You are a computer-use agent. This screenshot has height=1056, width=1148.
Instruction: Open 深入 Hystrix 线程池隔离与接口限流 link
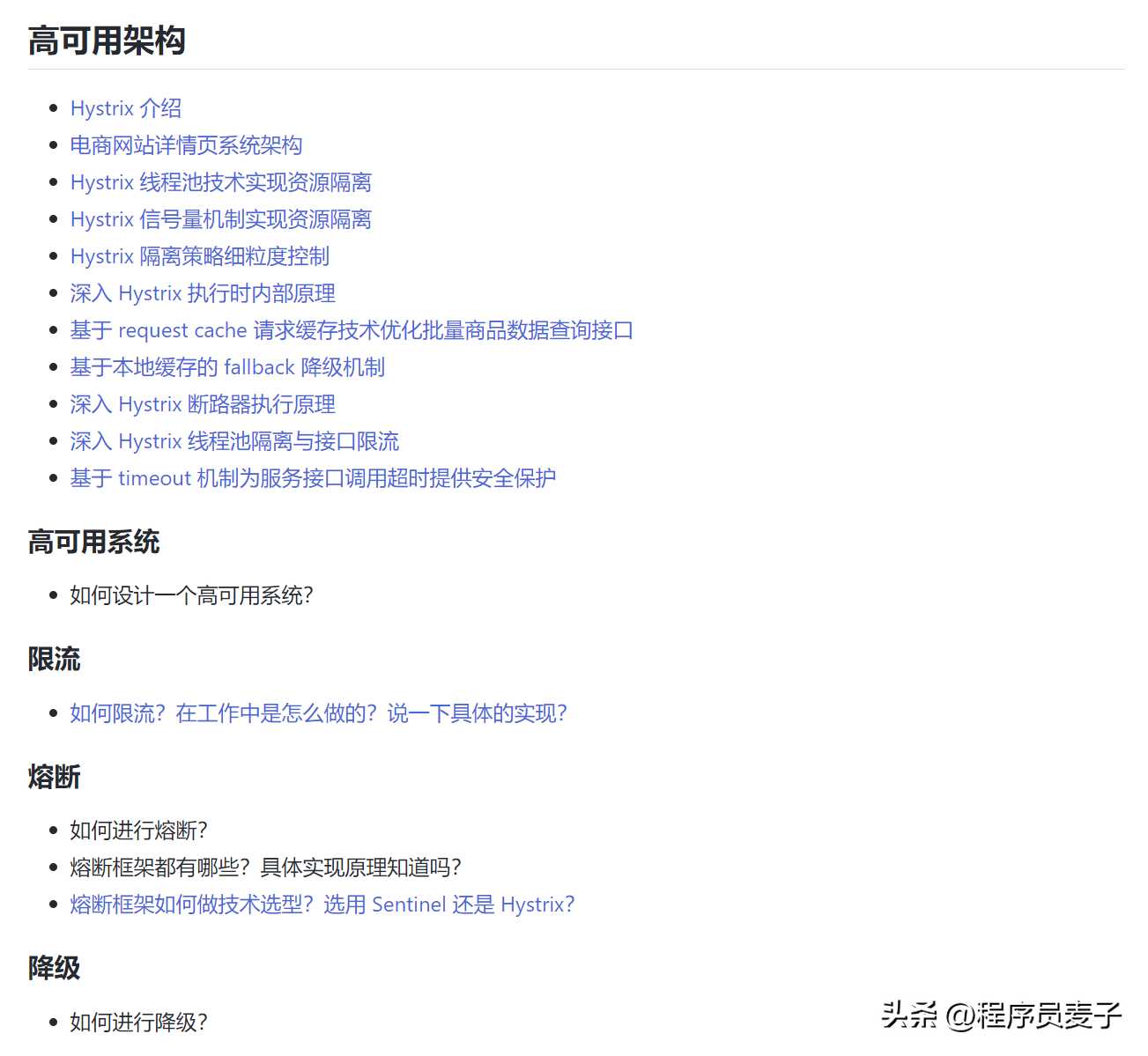pyautogui.click(x=234, y=441)
